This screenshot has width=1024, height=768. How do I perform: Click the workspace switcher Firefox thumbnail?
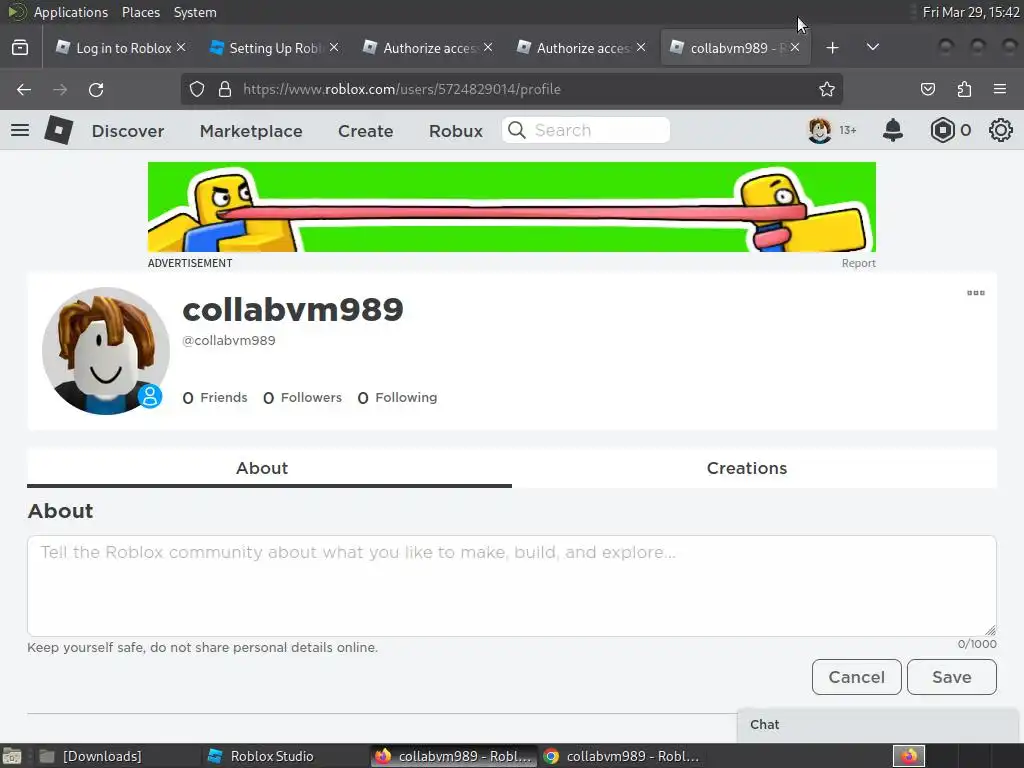click(909, 756)
